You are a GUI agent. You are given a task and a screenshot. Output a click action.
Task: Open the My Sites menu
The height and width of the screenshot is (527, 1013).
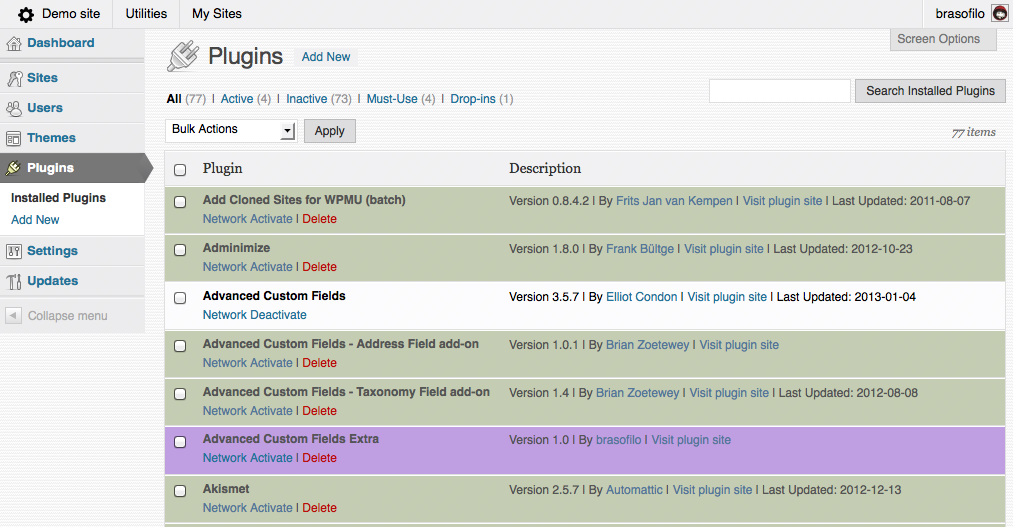(x=217, y=14)
